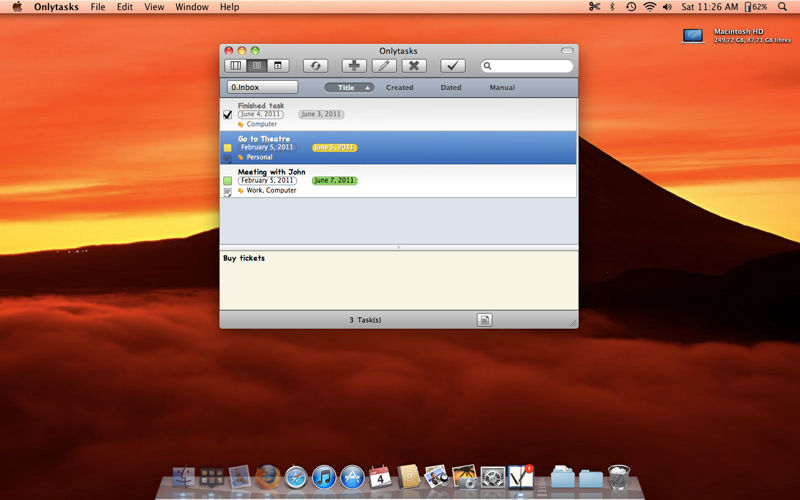Open iCal from the dock

point(380,478)
